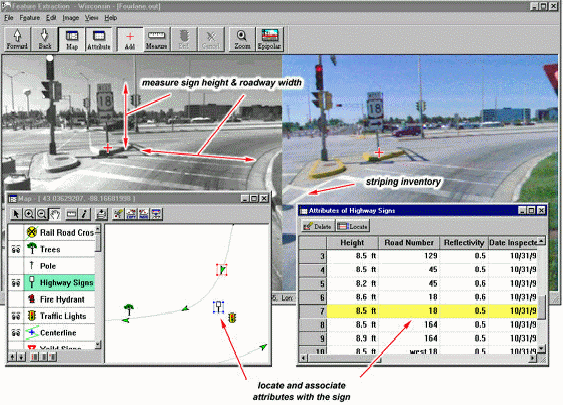Screen dimensions: 563x405
Task: Select the pointer arrow tool in Map window
Action: tap(16, 214)
